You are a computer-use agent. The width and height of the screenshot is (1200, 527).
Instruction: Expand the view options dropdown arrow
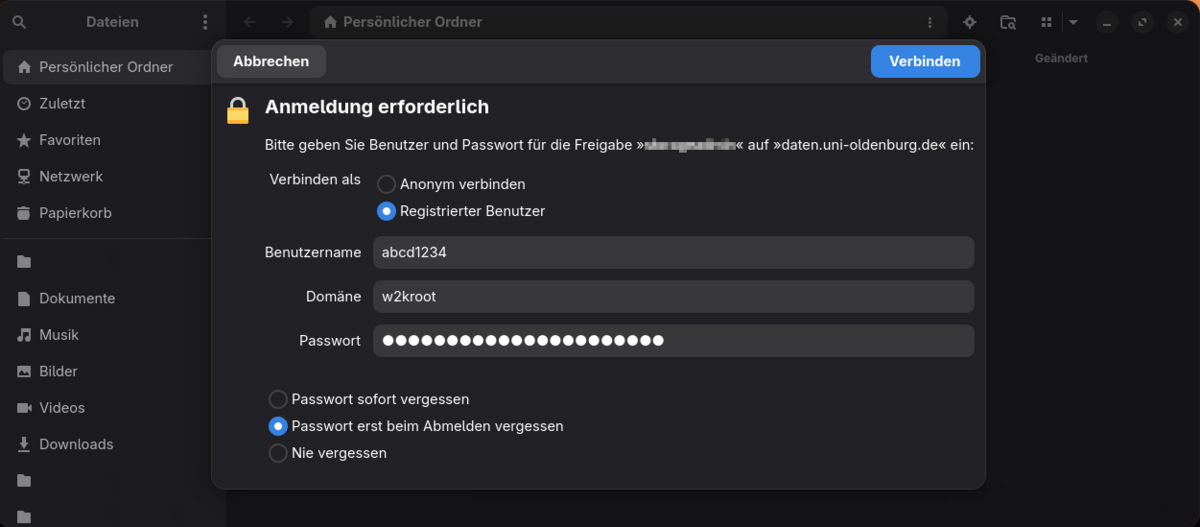click(1073, 22)
